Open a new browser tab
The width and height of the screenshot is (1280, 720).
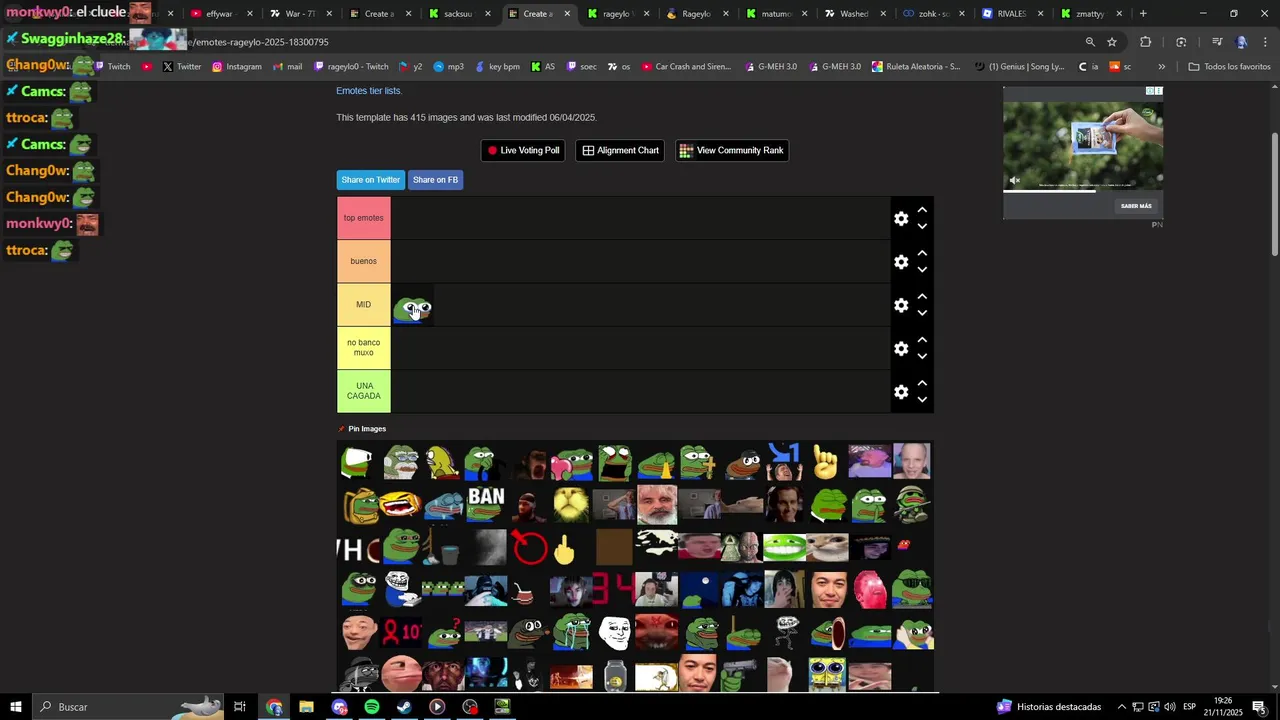[x=1143, y=14]
